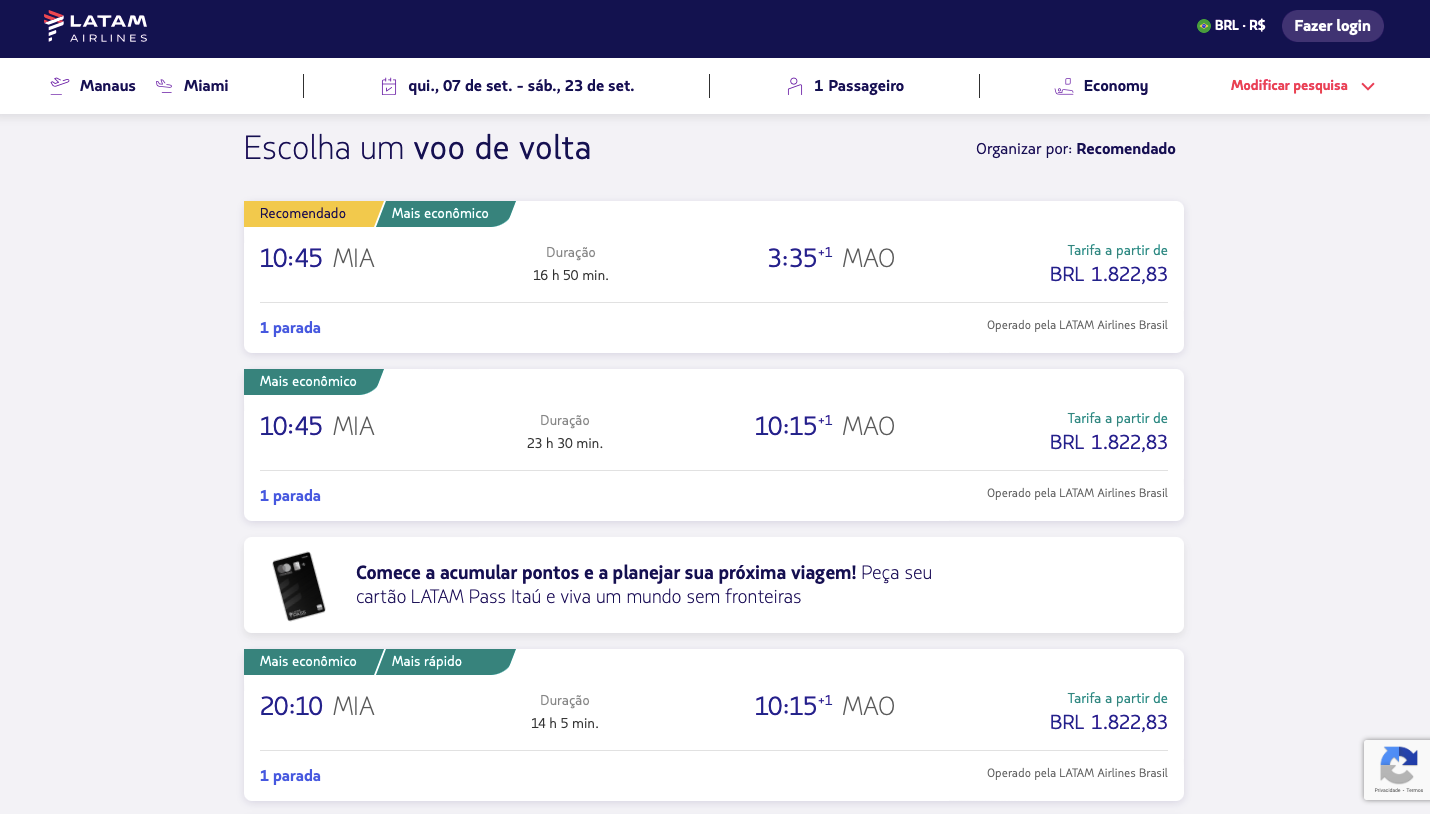The width and height of the screenshot is (1430, 814).
Task: Click the calendar icon beside travel dates
Action: click(390, 86)
